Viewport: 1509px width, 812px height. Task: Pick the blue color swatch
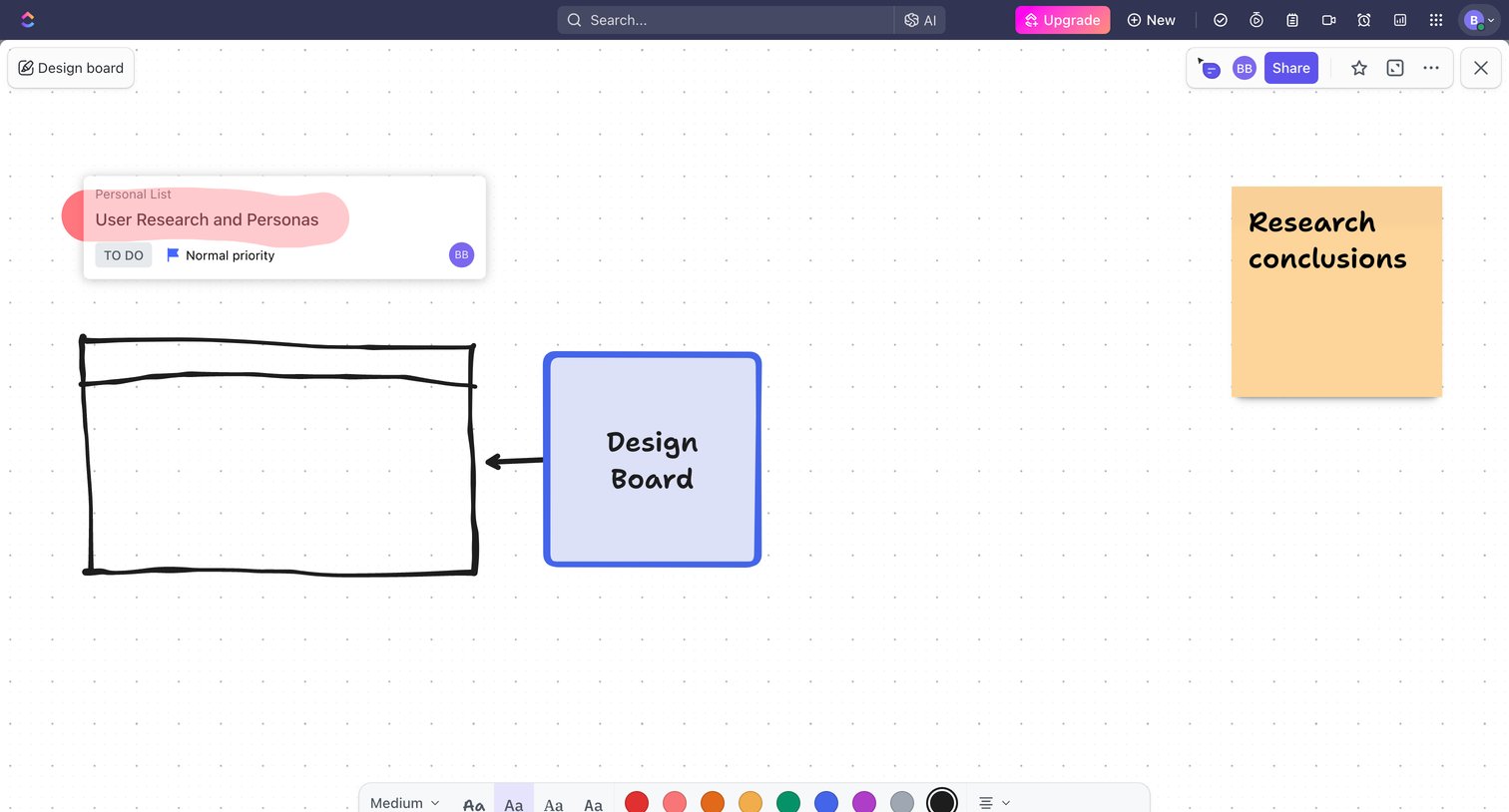click(826, 802)
